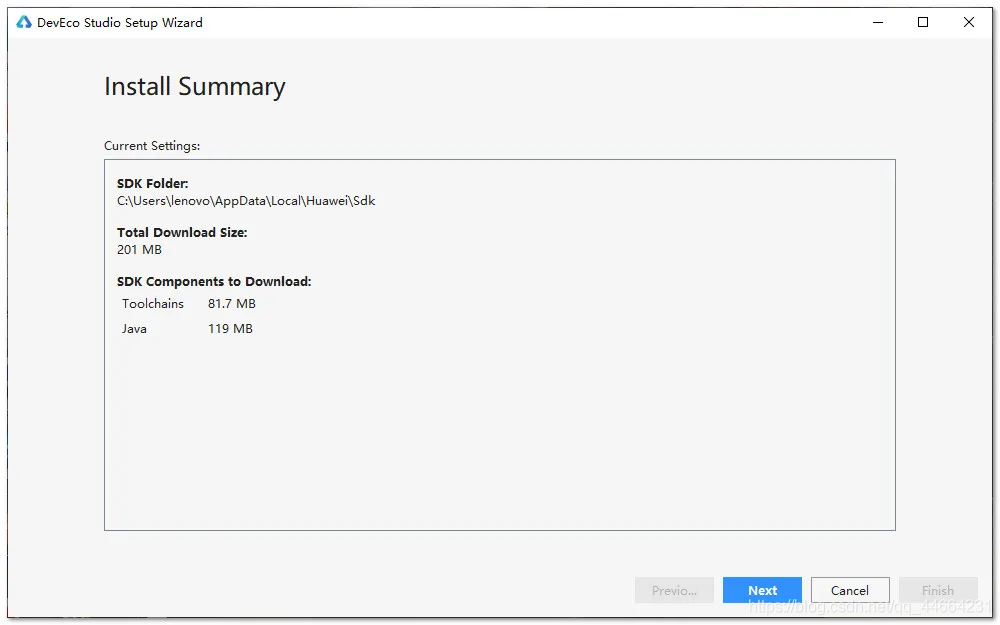Select the Java component row
The image size is (1000, 625).
188,328
